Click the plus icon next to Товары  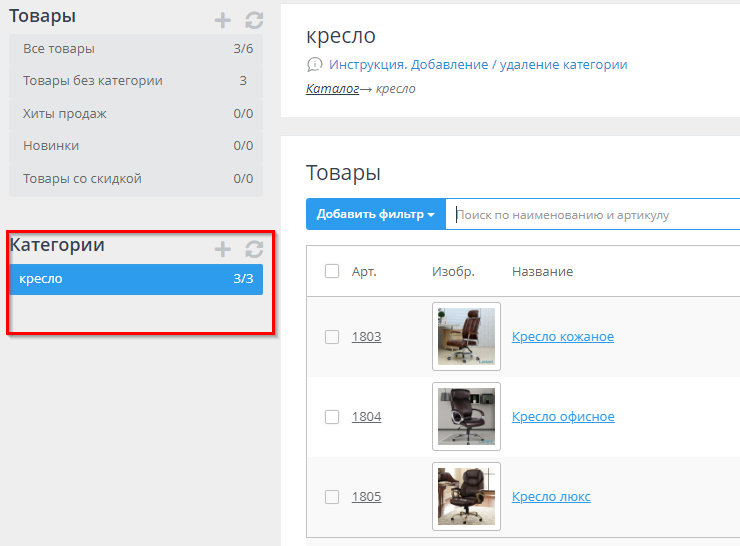[x=222, y=20]
